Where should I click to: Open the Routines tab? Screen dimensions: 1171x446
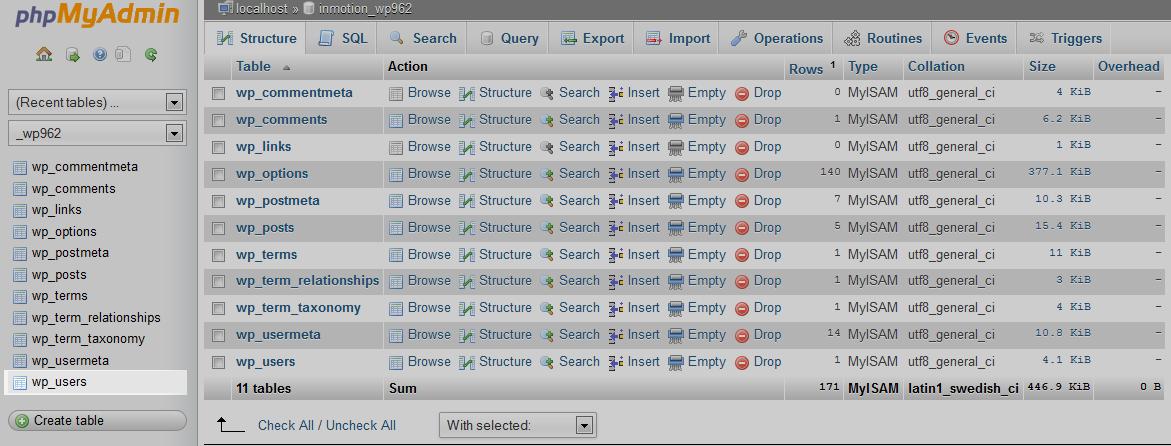[x=883, y=38]
